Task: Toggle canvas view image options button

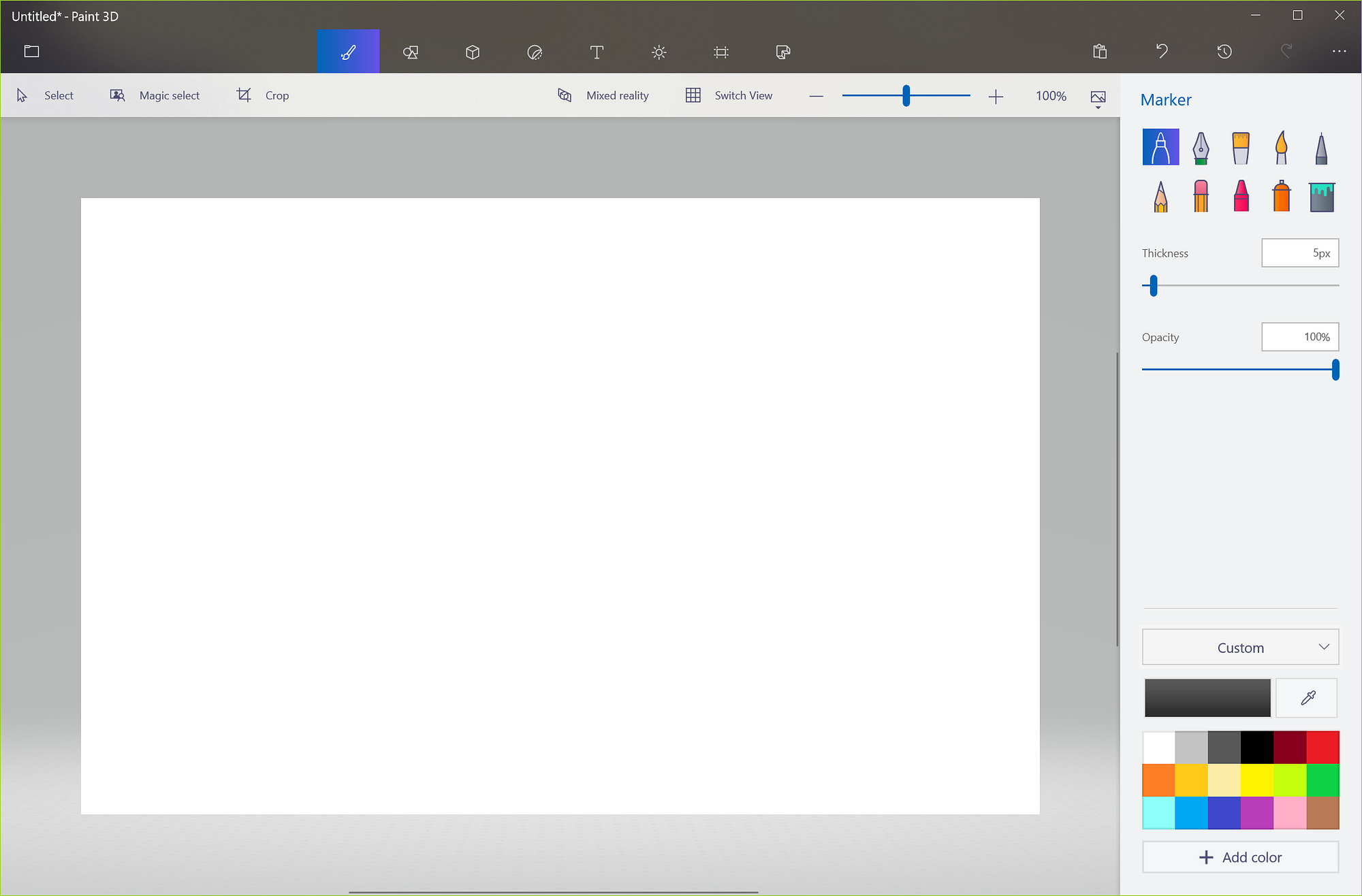Action: tap(1098, 98)
